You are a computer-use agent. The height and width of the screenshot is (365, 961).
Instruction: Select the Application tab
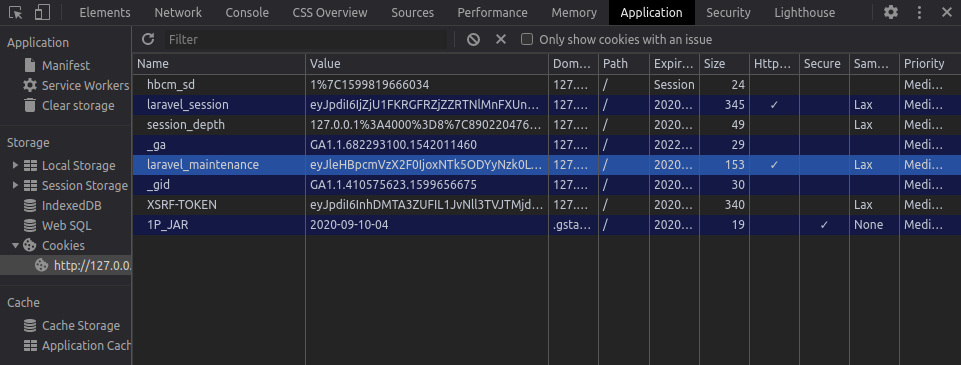click(x=651, y=12)
